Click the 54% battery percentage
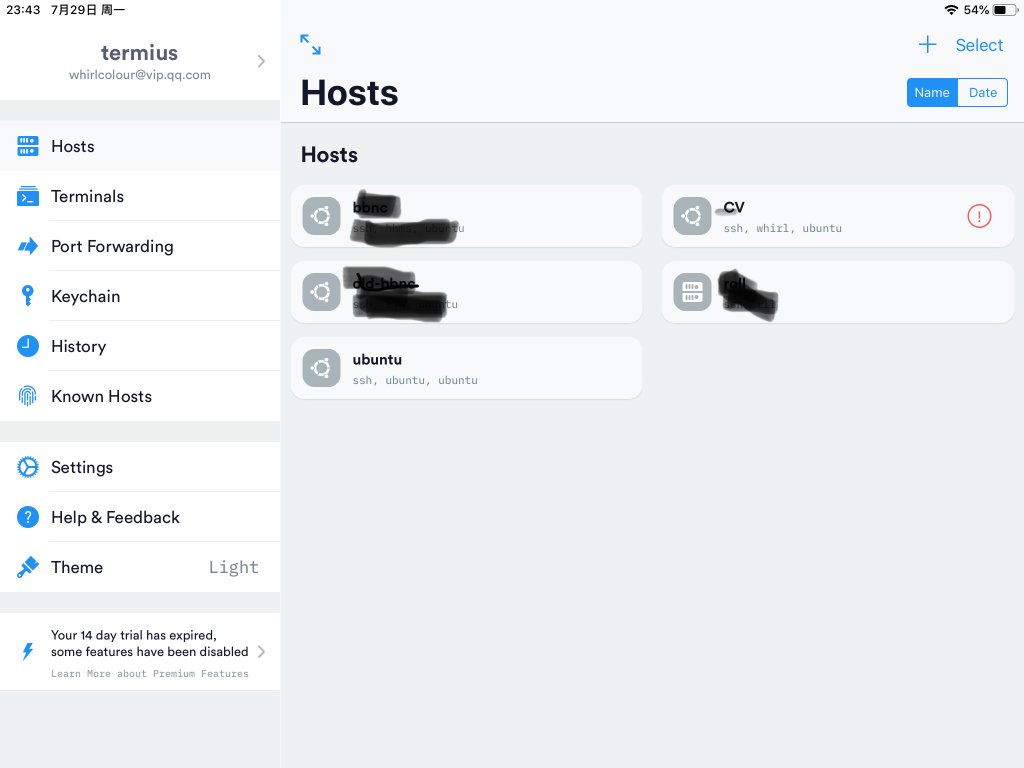1024x768 pixels. tap(976, 10)
